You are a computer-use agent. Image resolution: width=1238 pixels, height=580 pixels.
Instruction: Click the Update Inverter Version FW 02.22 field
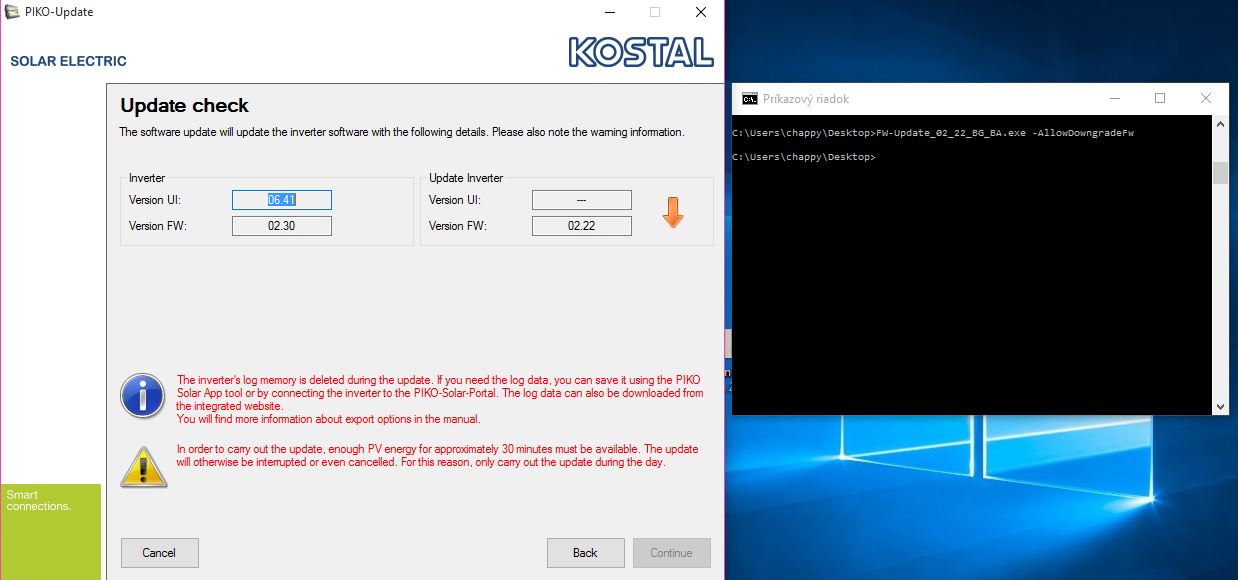coord(581,226)
